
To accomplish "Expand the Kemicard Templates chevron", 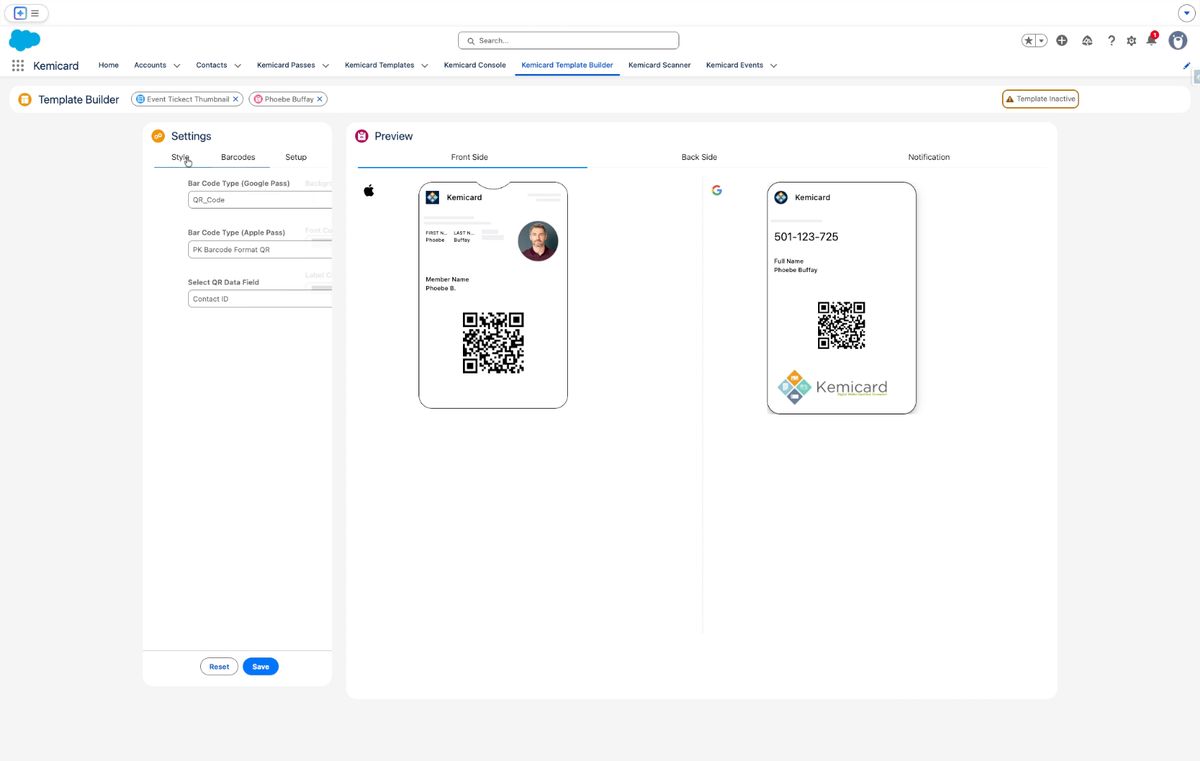I will pos(425,66).
